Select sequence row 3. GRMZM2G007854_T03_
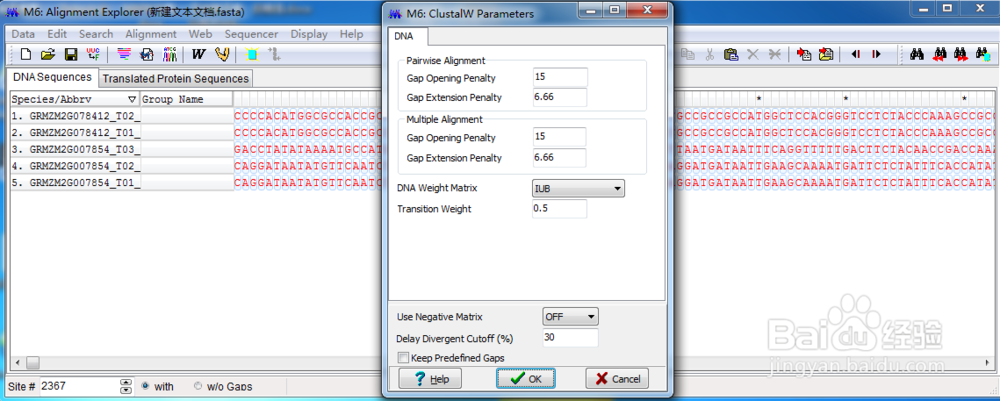1000x401 pixels. (x=75, y=150)
